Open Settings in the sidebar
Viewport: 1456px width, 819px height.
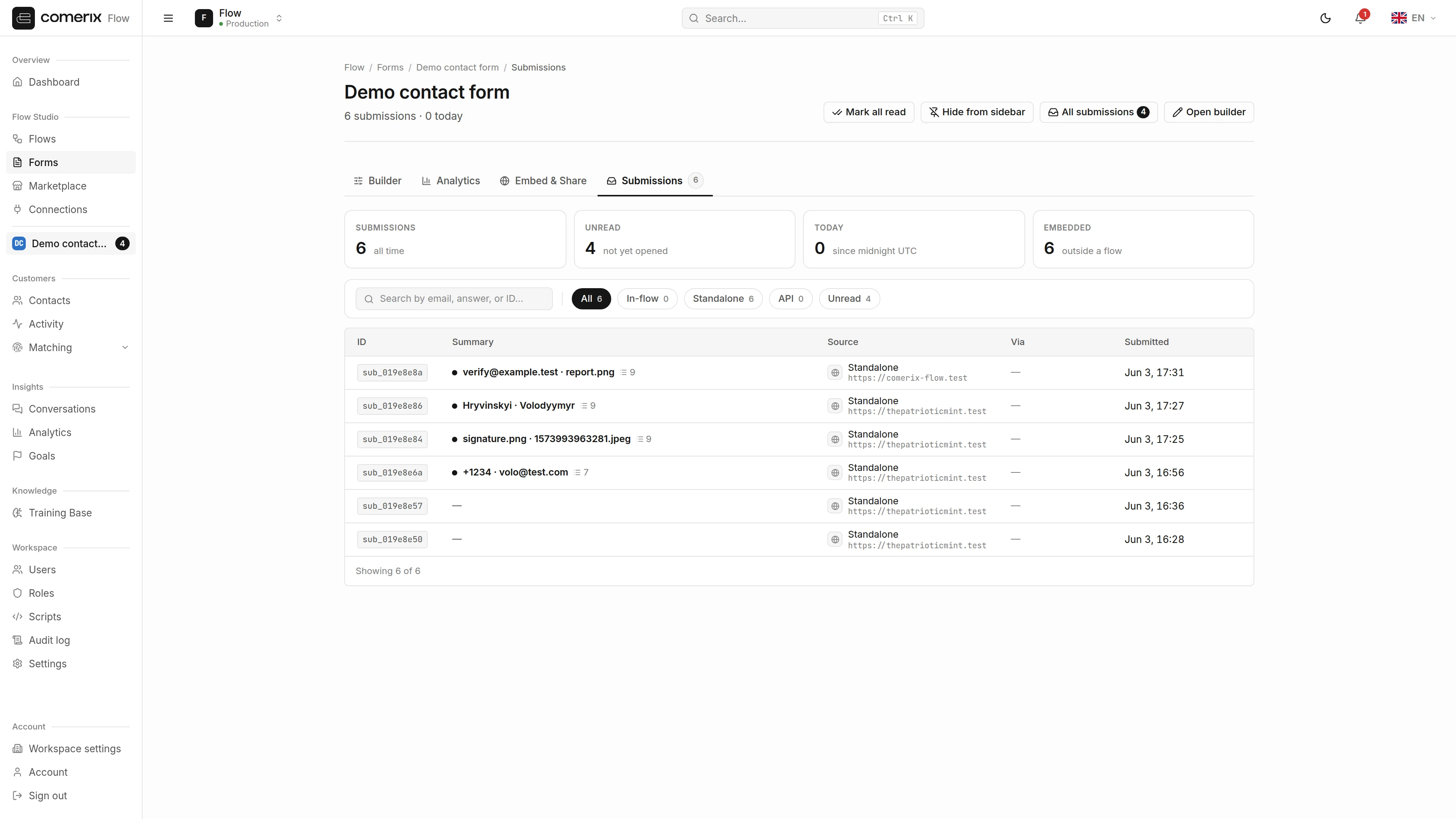point(71,664)
